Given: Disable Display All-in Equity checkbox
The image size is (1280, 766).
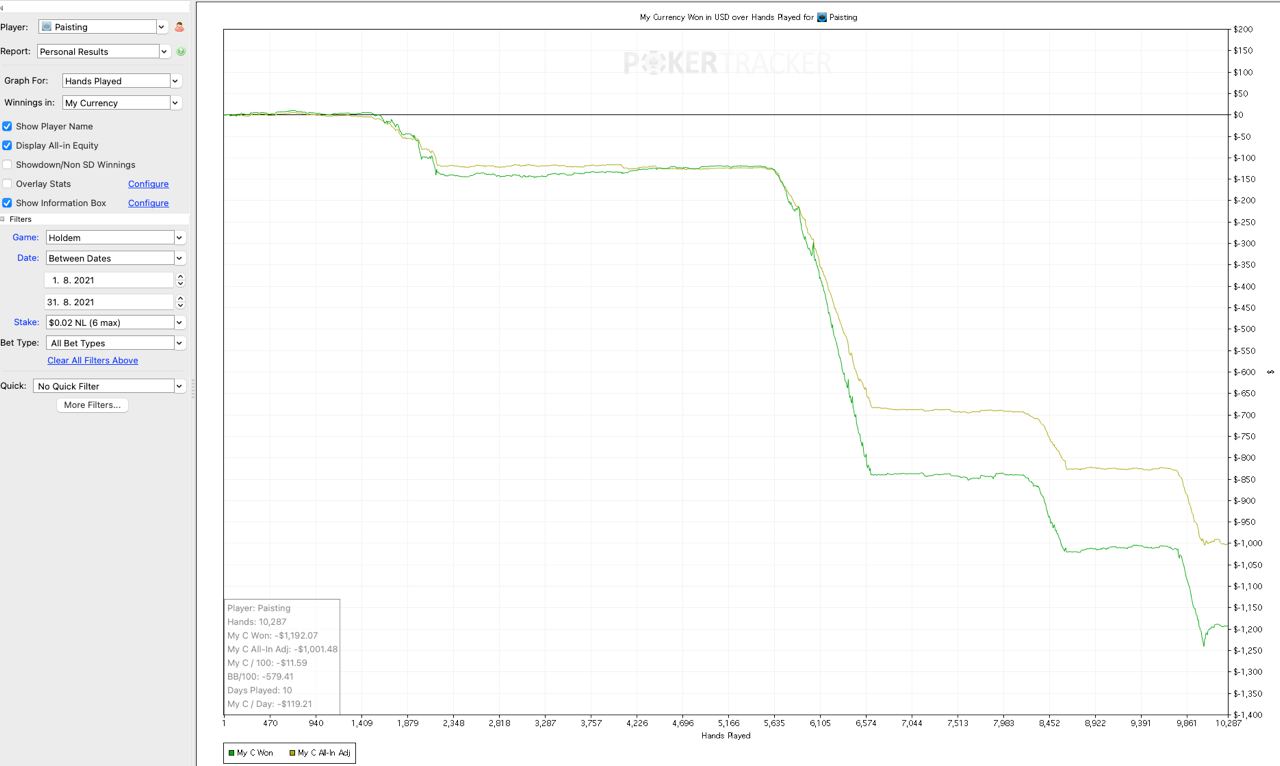Looking at the screenshot, I should click(x=7, y=145).
